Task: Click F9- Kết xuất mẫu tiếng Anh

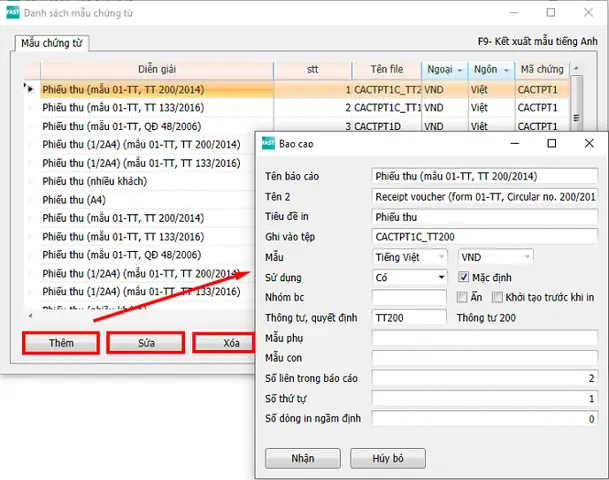Action: pyautogui.click(x=537, y=42)
